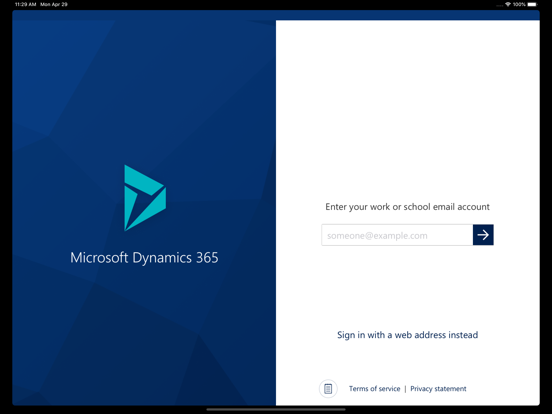Click the blue geometric background below the logo title
552x414 pixels.
(144, 334)
